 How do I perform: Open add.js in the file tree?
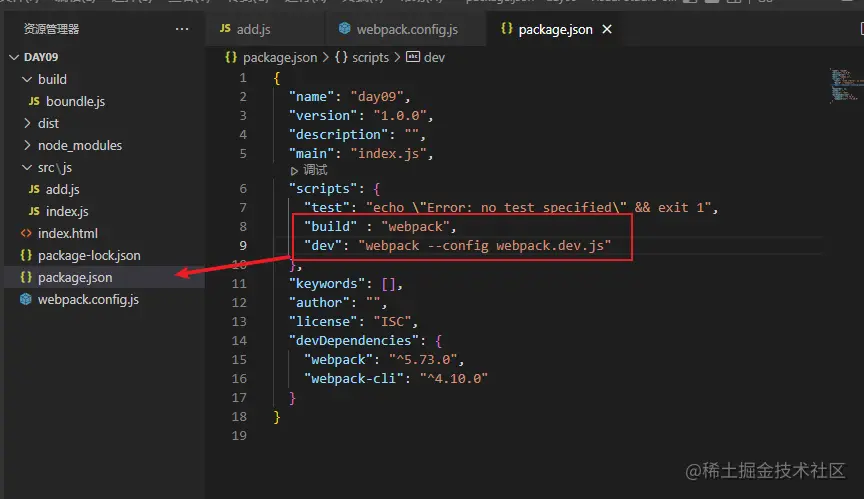[62, 189]
